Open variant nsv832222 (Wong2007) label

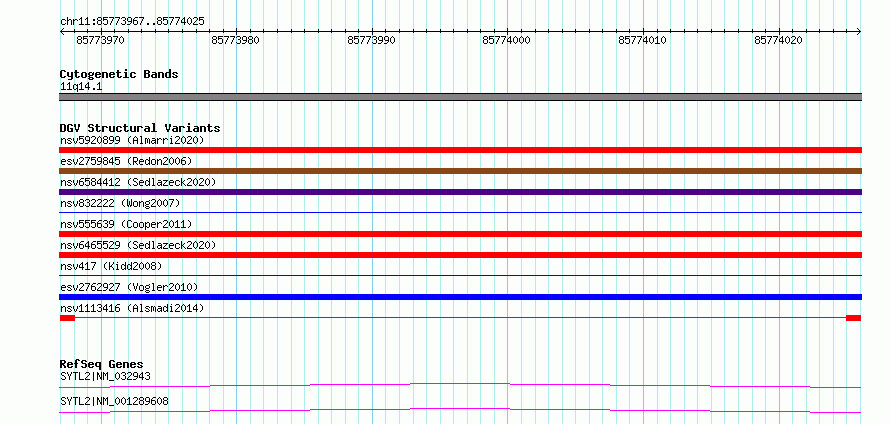(120, 203)
